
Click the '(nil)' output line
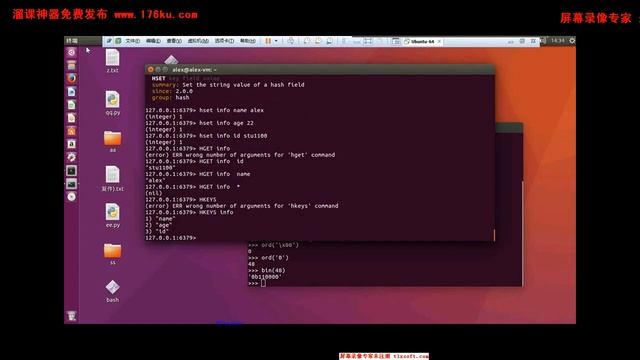coord(153,193)
